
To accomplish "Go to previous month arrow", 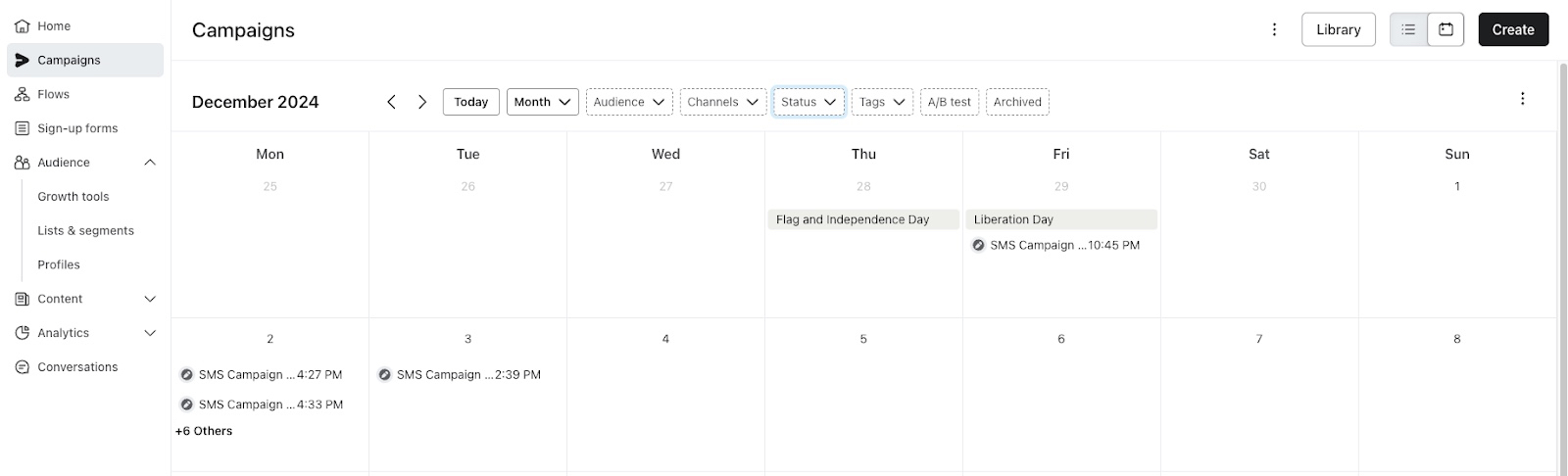I will point(391,102).
